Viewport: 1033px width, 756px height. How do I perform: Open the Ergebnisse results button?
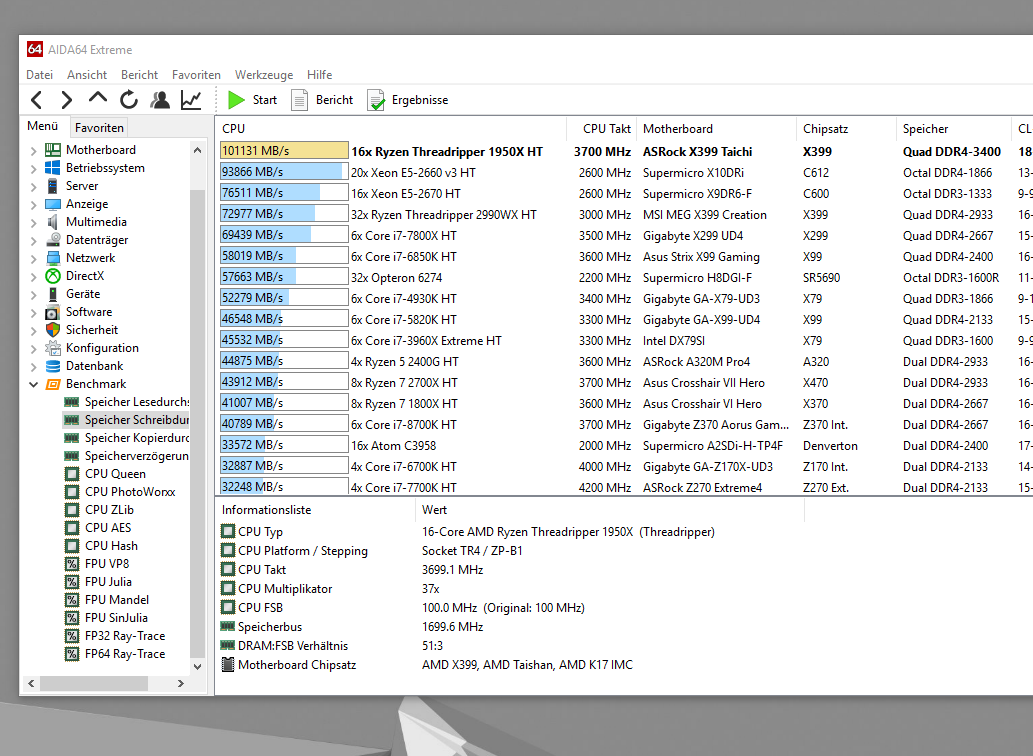tap(408, 99)
